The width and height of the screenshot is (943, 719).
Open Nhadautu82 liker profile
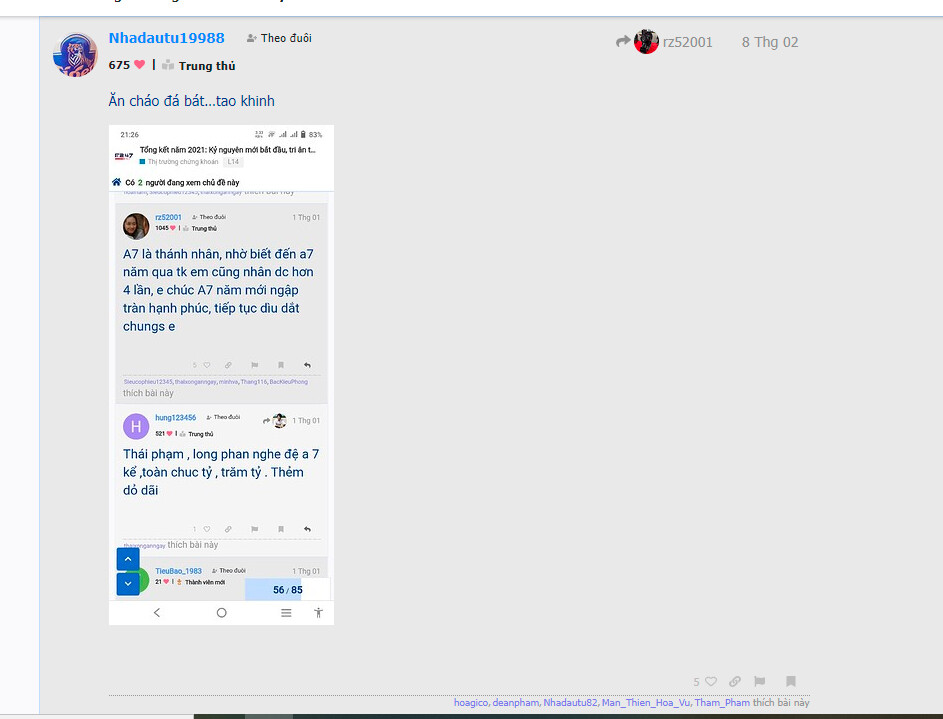tap(570, 702)
